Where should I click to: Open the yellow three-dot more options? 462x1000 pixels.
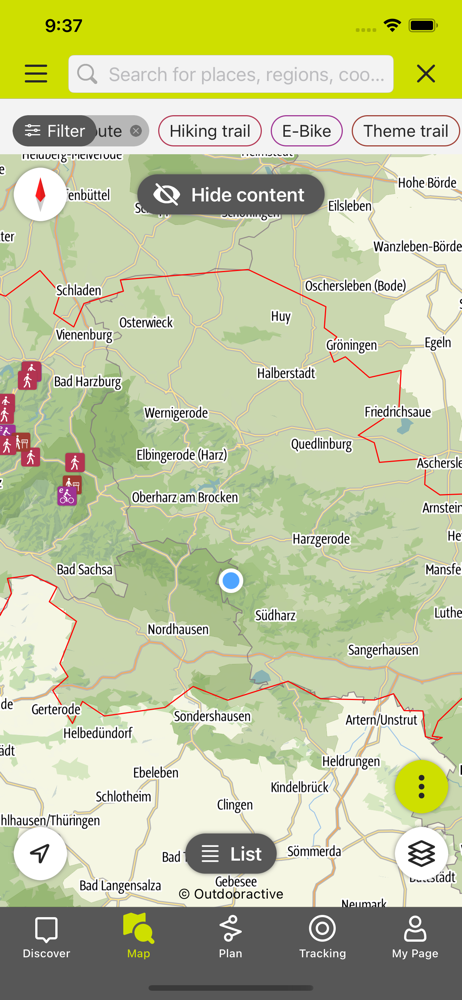click(421, 787)
